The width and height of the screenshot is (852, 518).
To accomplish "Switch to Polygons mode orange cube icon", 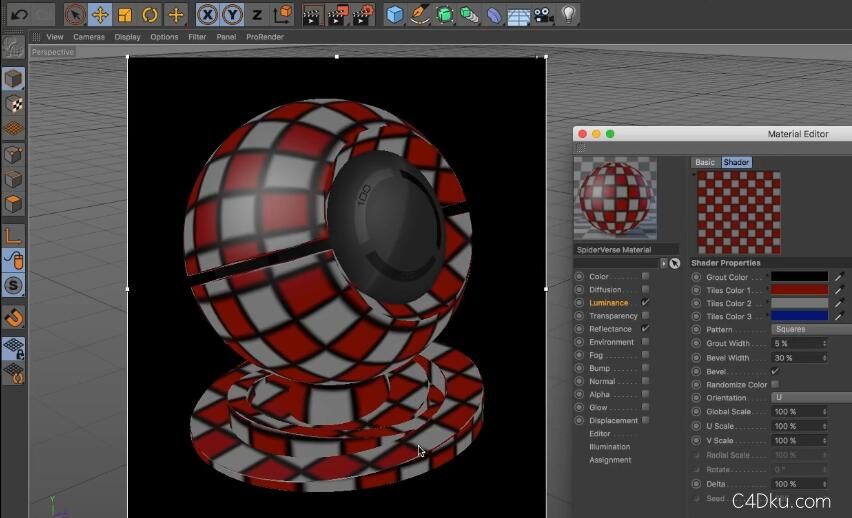I will point(13,204).
